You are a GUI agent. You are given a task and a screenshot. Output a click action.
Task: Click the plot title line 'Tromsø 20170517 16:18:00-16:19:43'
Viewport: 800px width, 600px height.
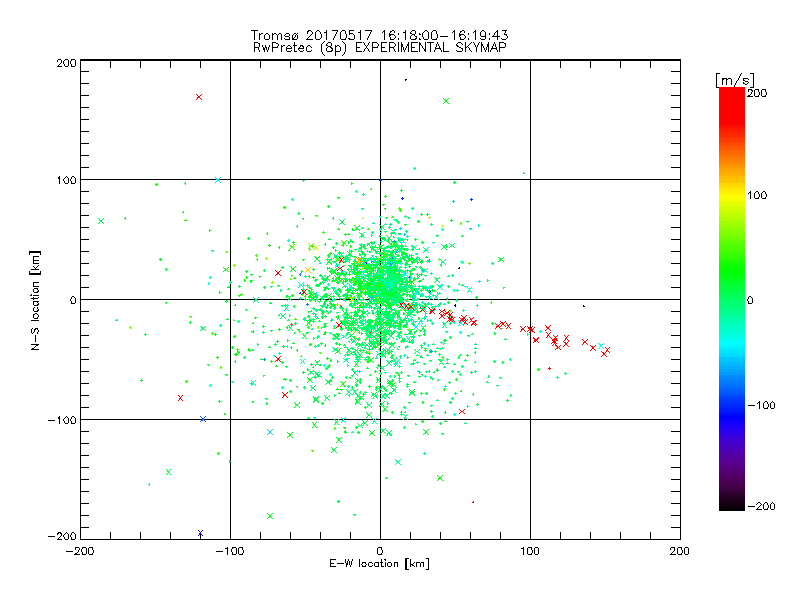[x=379, y=35]
